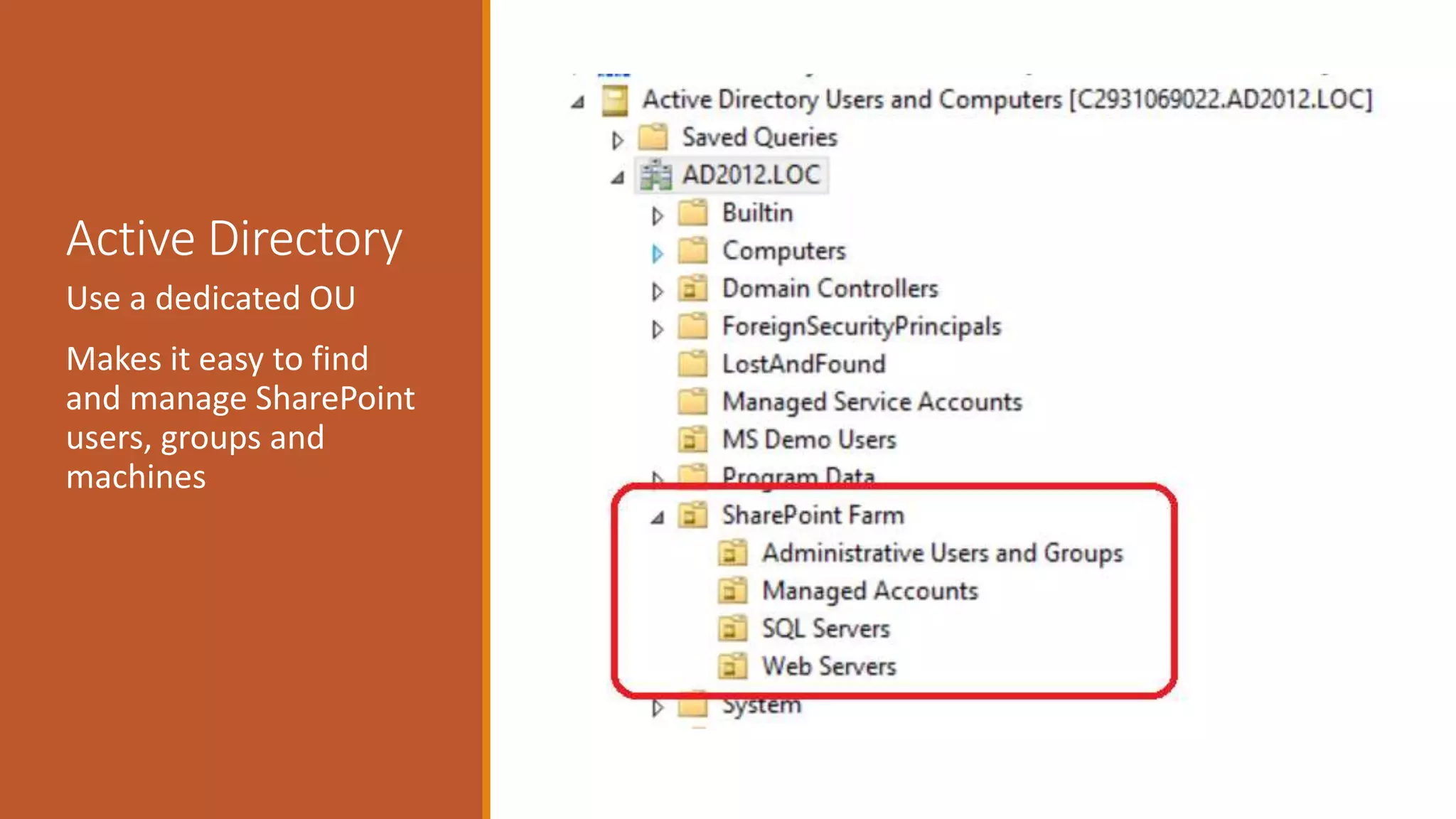Image resolution: width=1456 pixels, height=819 pixels.
Task: Click the Builtin folder icon
Action: point(692,213)
